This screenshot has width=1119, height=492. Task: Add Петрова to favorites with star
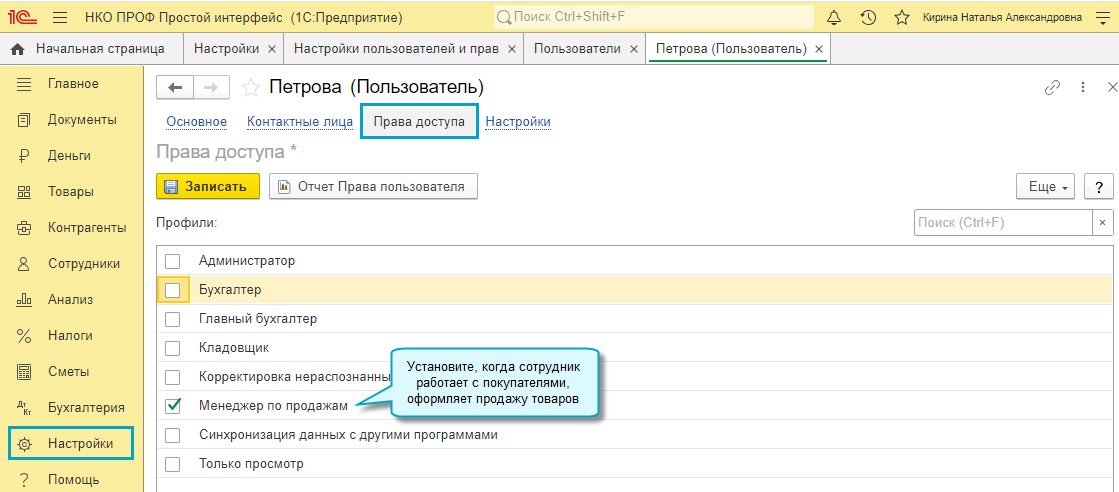(251, 88)
